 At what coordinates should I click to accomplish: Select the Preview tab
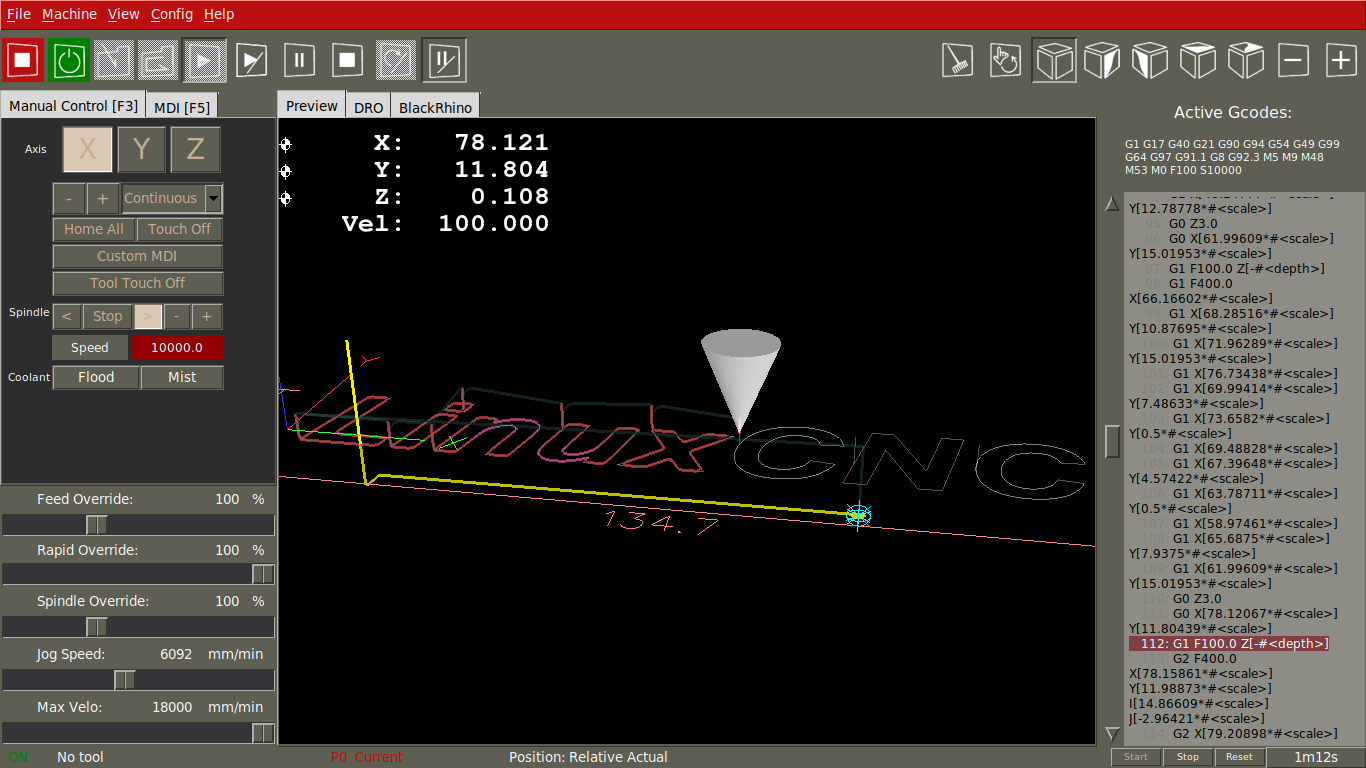tap(312, 105)
